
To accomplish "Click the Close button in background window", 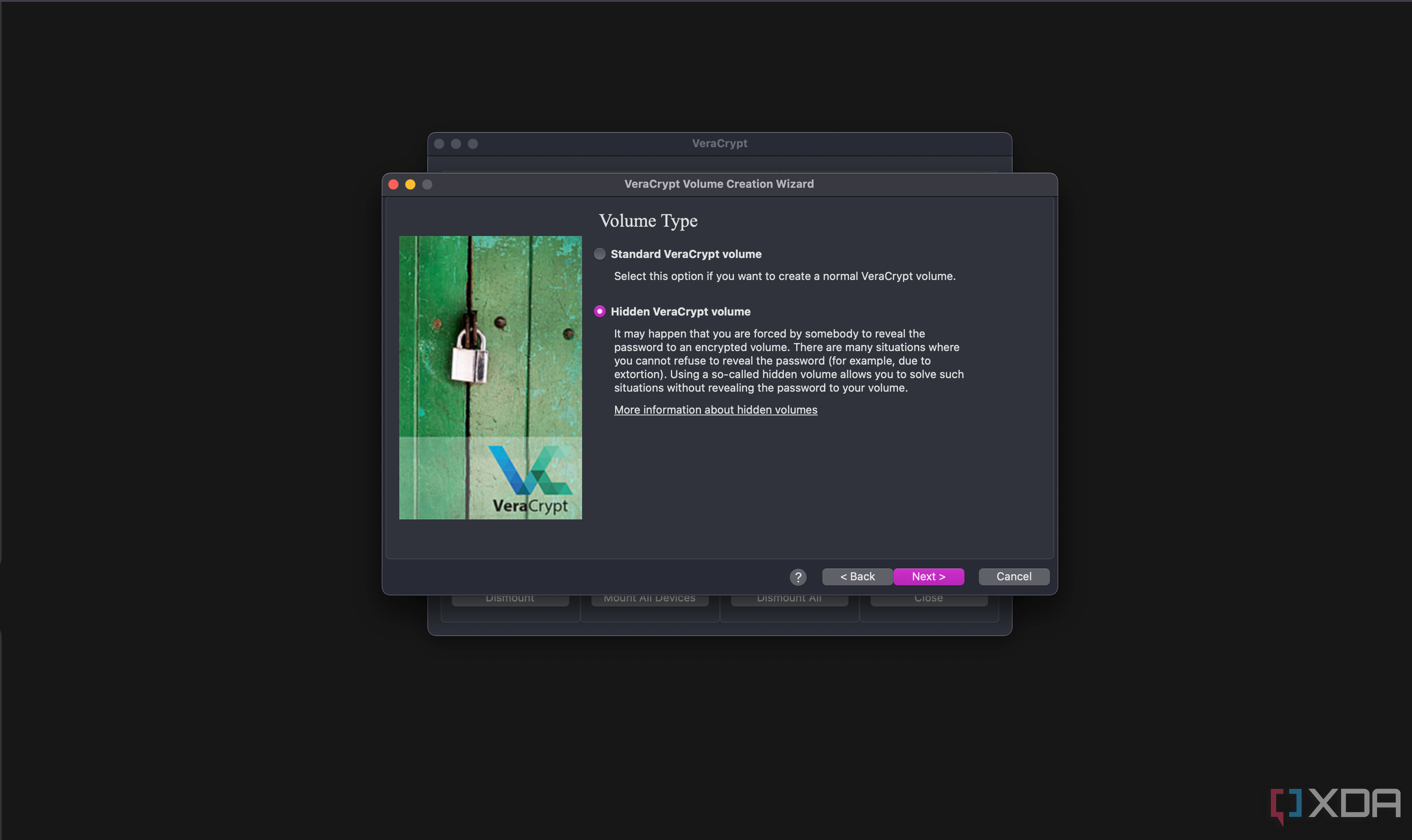I will 928,597.
